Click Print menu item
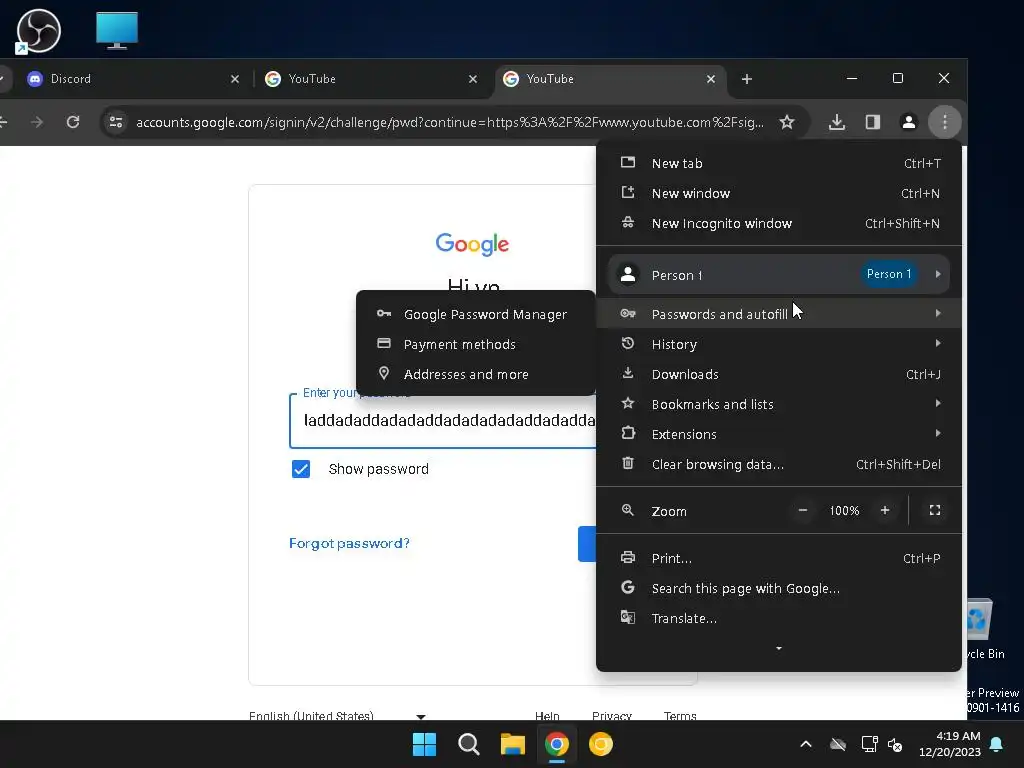Image resolution: width=1024 pixels, height=768 pixels. pyautogui.click(x=778, y=558)
